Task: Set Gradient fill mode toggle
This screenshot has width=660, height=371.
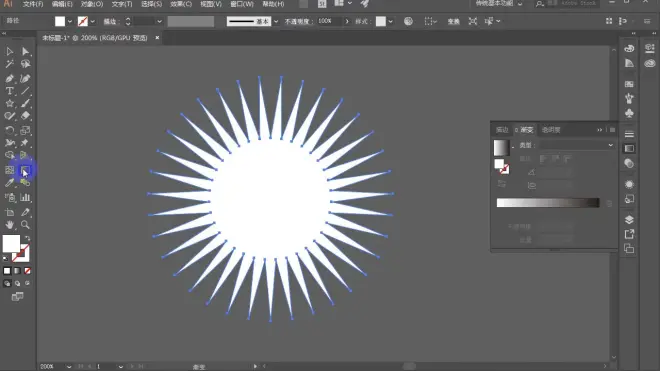Action: [x=17, y=271]
